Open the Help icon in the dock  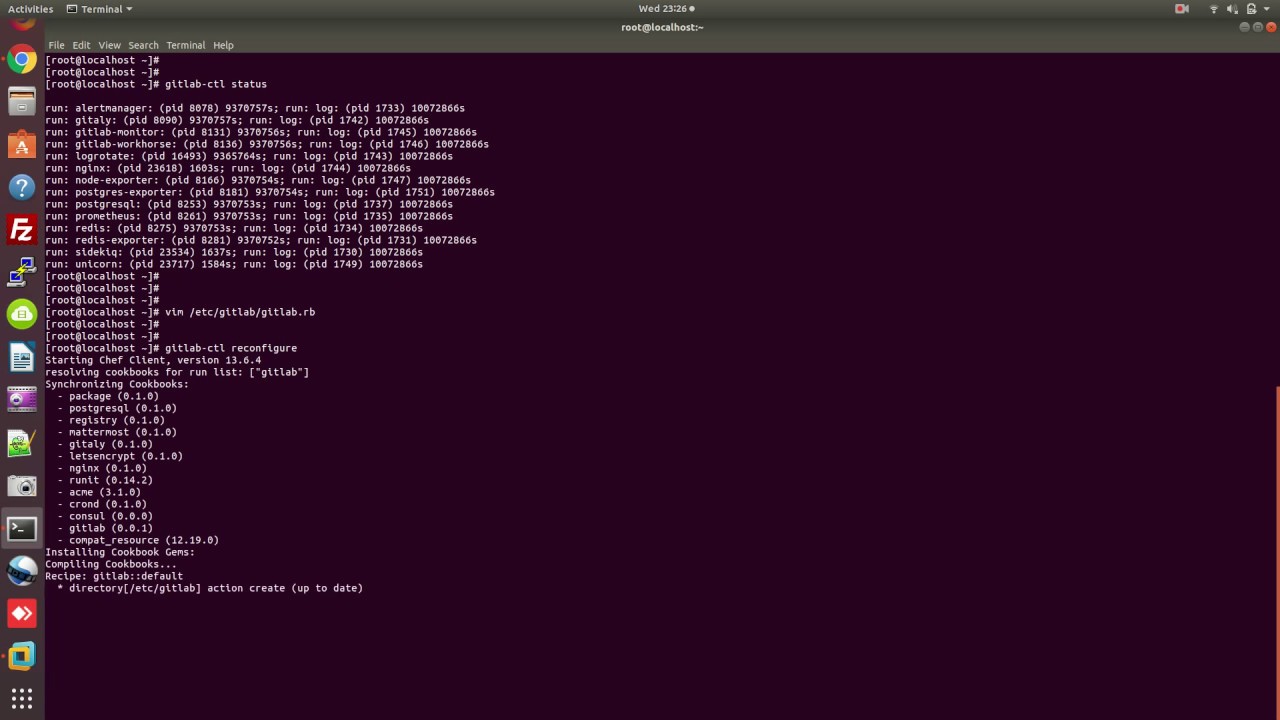tap(22, 187)
